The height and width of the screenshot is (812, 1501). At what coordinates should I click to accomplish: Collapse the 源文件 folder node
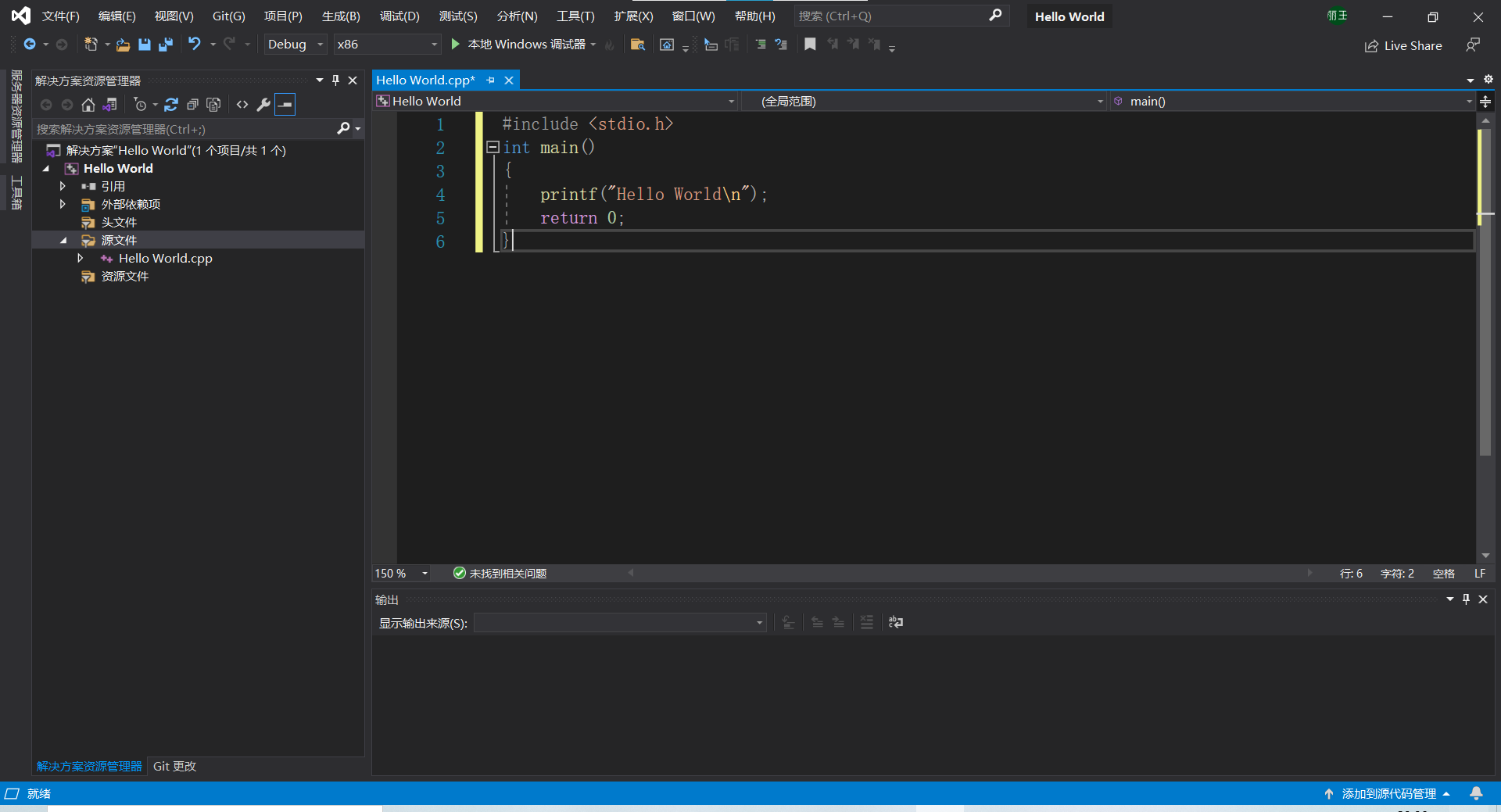(x=63, y=240)
